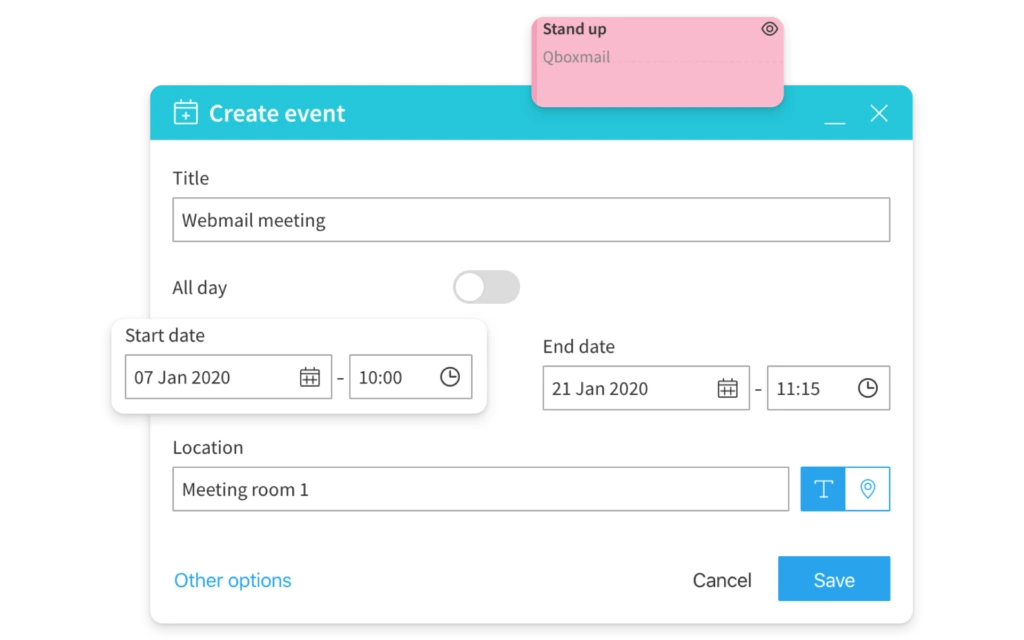
Task: Click the Title field with Webmail meeting
Action: [x=530, y=220]
